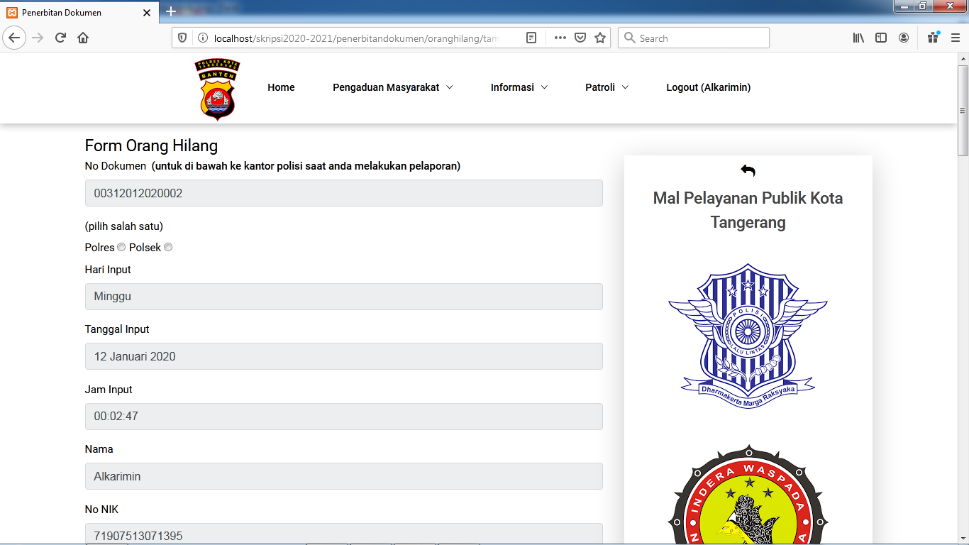This screenshot has width=969, height=545.
Task: Open the Firefox hamburger menu
Action: coord(955,38)
